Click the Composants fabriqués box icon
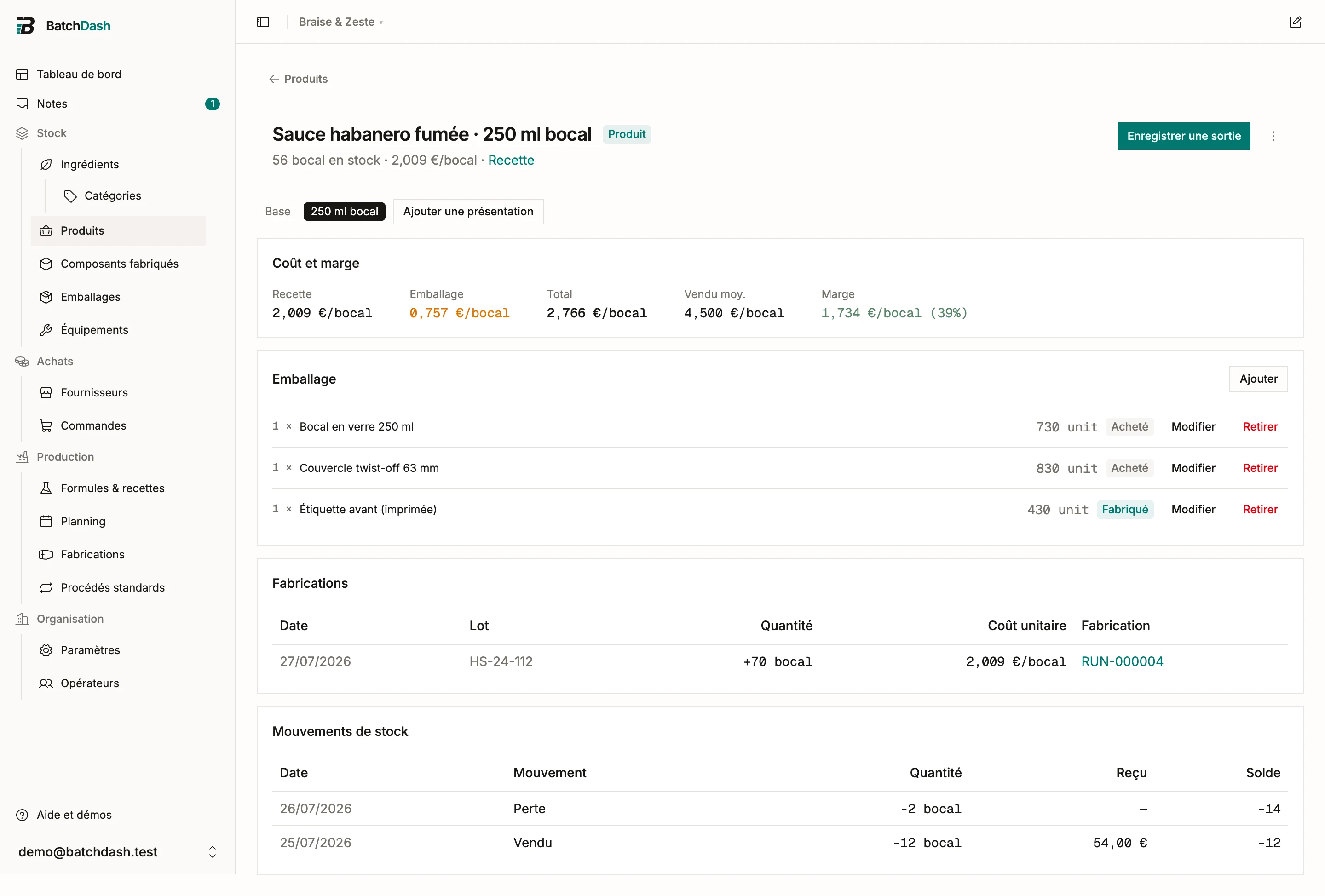The height and width of the screenshot is (896, 1325). coord(46,264)
